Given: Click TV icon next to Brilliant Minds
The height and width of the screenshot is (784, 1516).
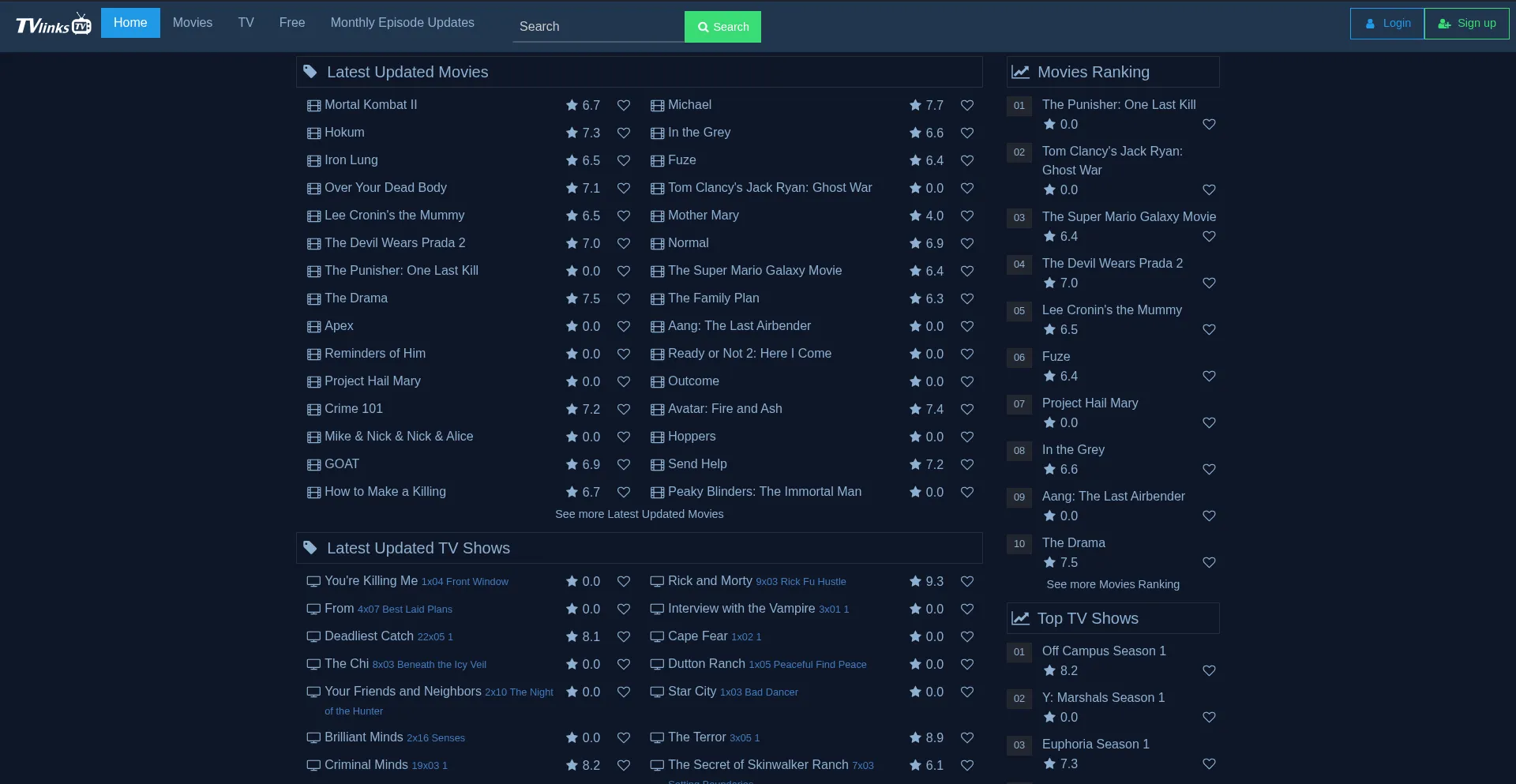Looking at the screenshot, I should click(x=313, y=738).
